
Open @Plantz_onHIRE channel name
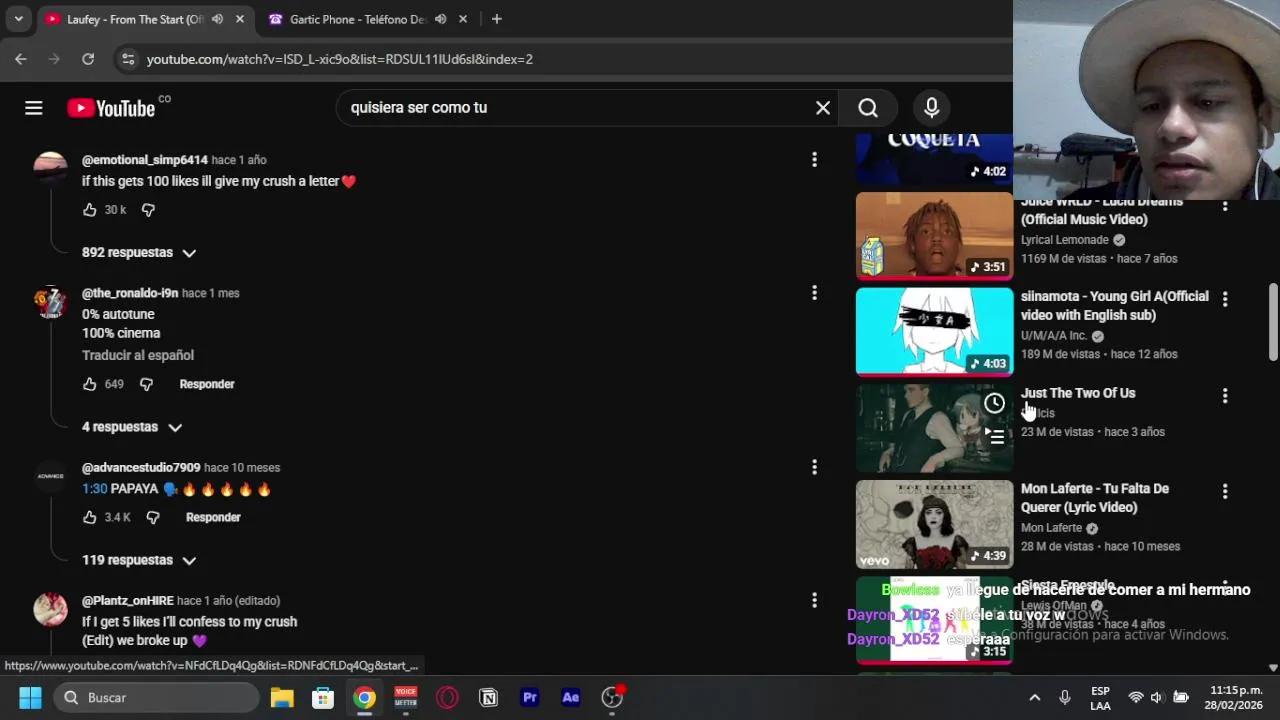coord(128,601)
